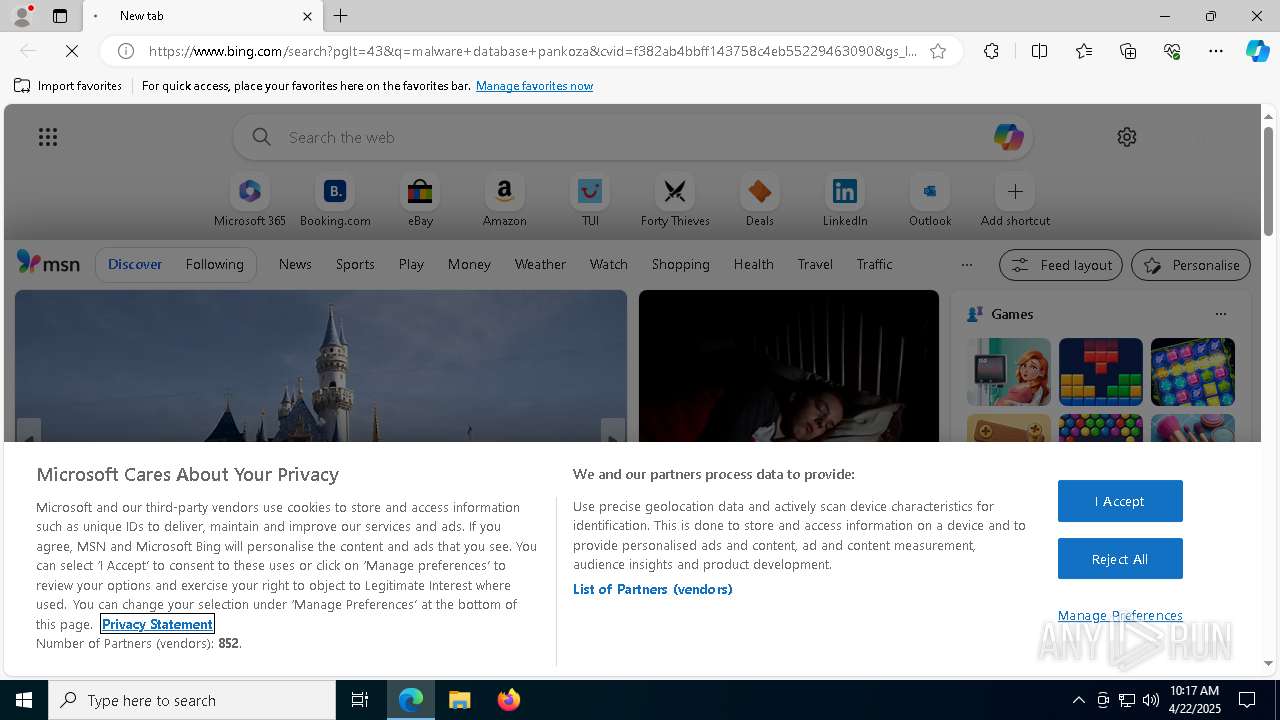Switch to the Following feed tab
Image resolution: width=1280 pixels, height=720 pixels.
pyautogui.click(x=214, y=264)
